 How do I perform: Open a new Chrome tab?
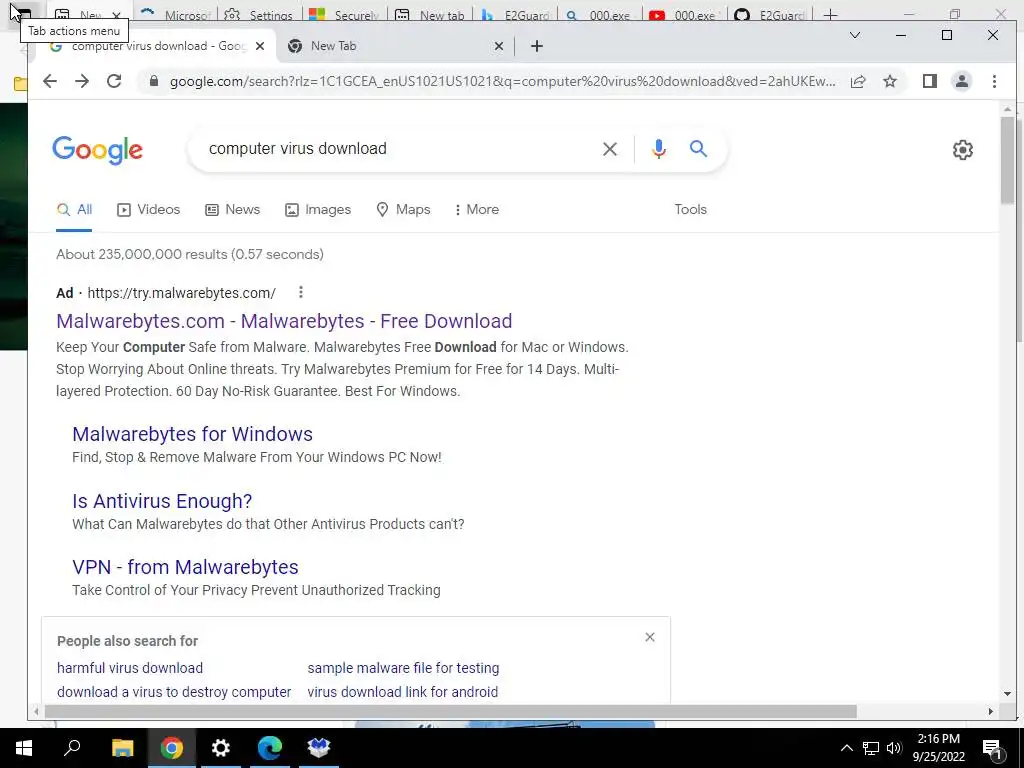[x=537, y=46]
